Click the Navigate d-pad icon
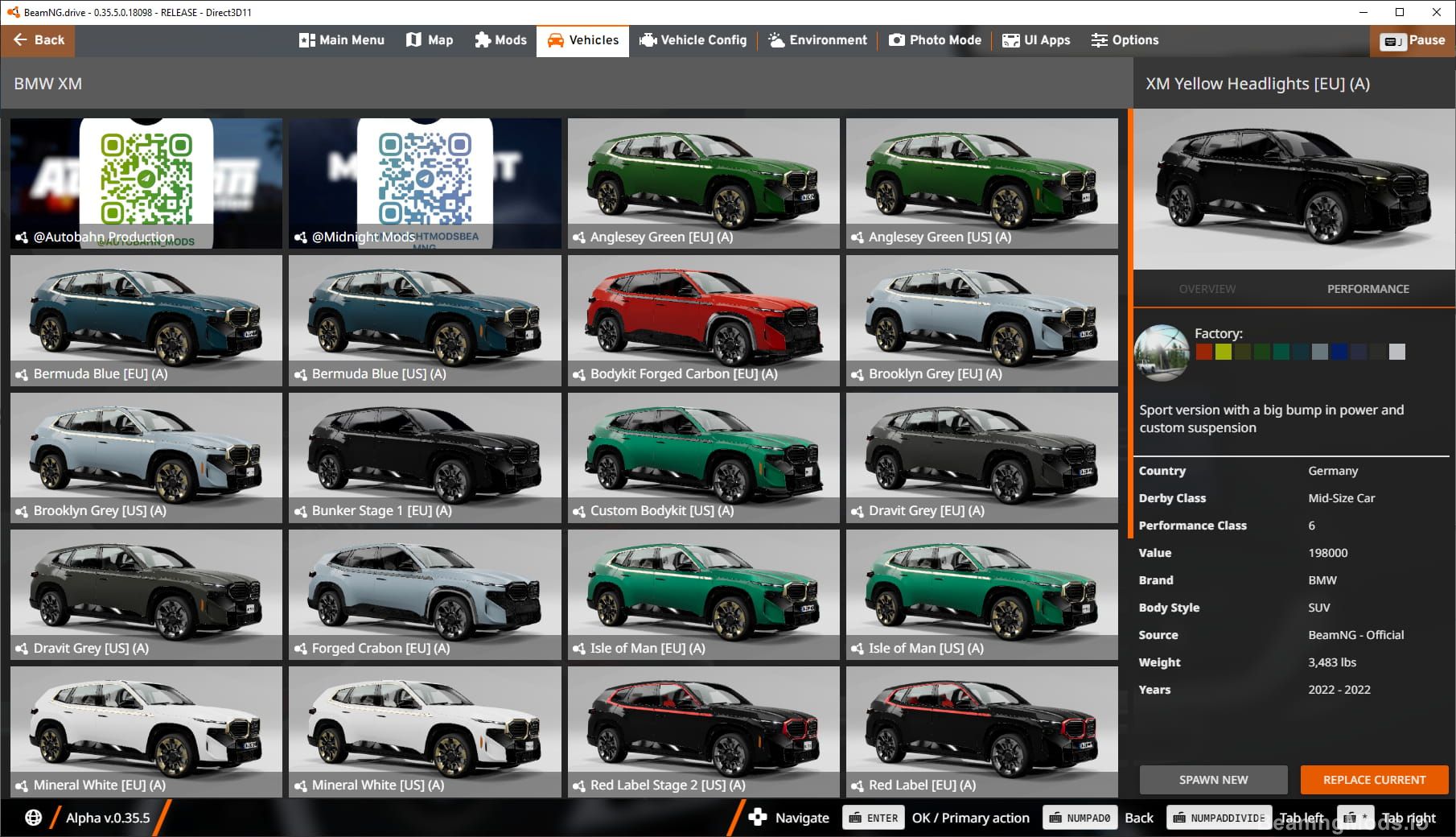 point(757,818)
